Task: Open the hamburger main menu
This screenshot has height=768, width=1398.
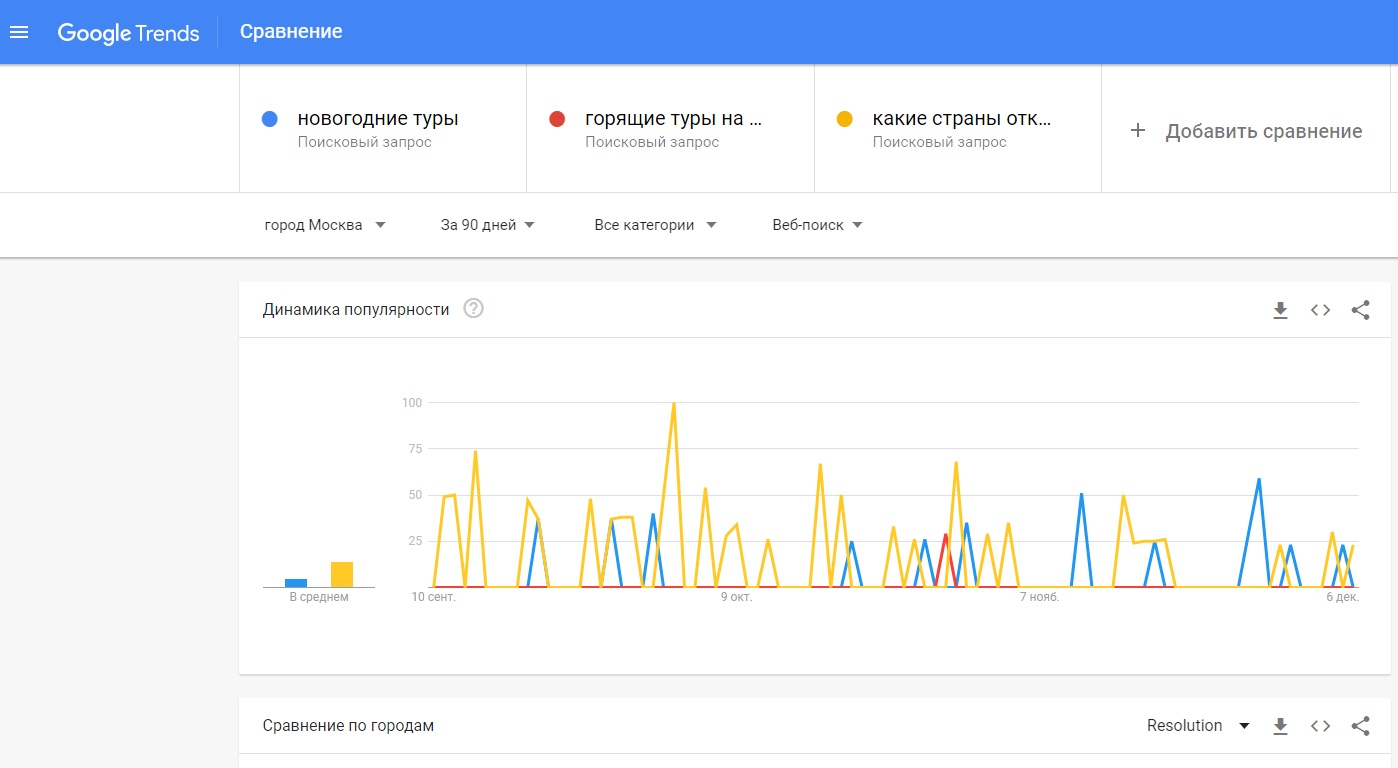Action: click(x=19, y=32)
